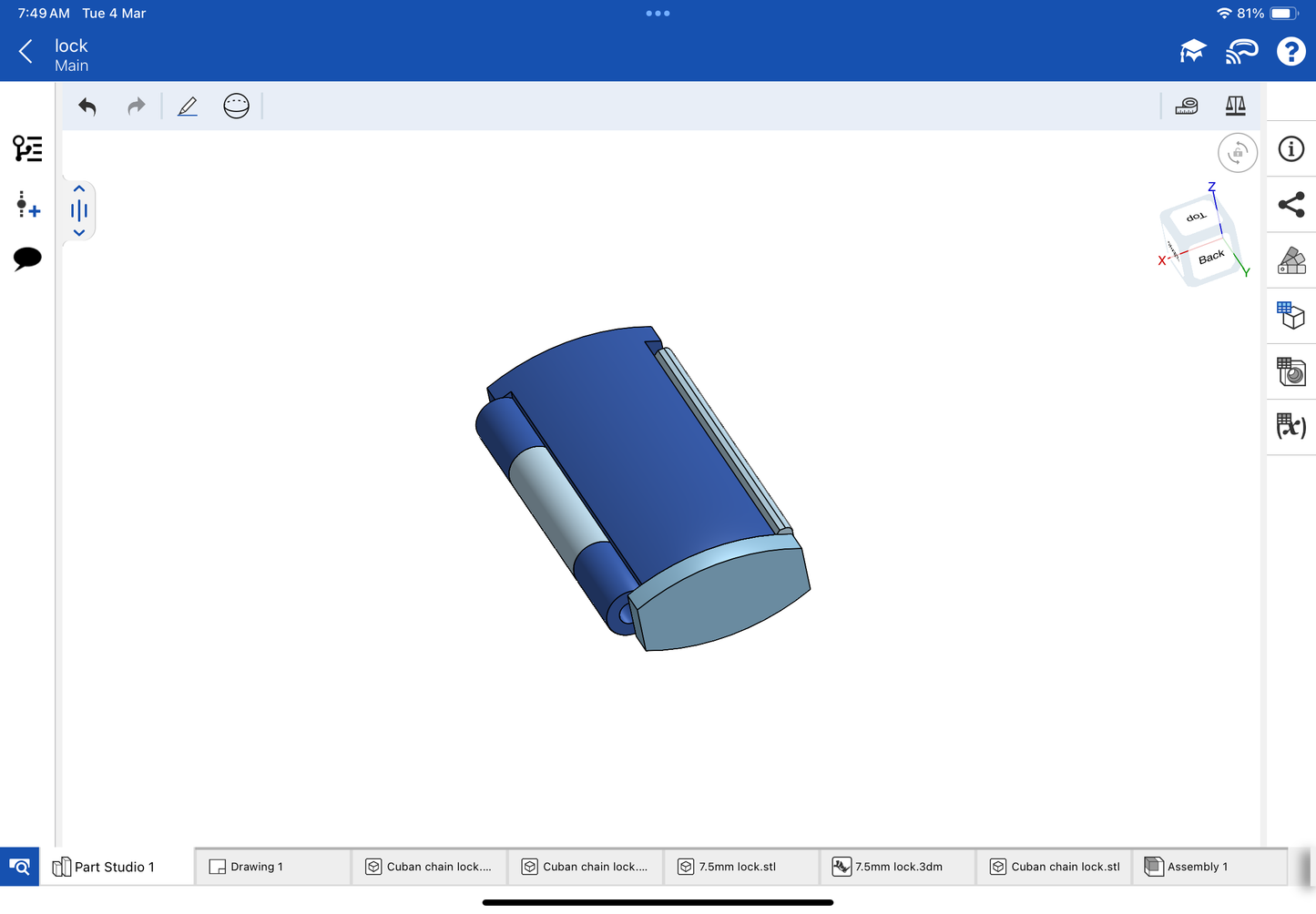
Task: Open the comments speech bubble
Action: [x=27, y=259]
